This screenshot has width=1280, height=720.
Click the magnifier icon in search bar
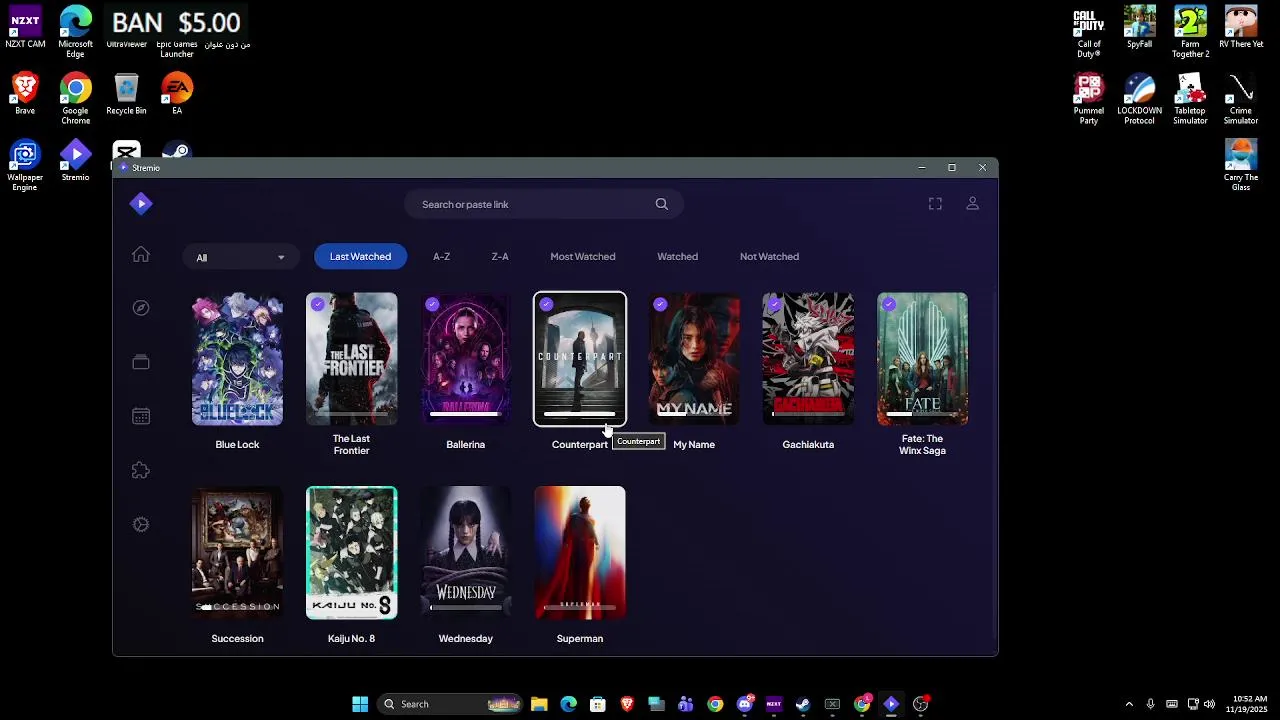[x=662, y=204]
